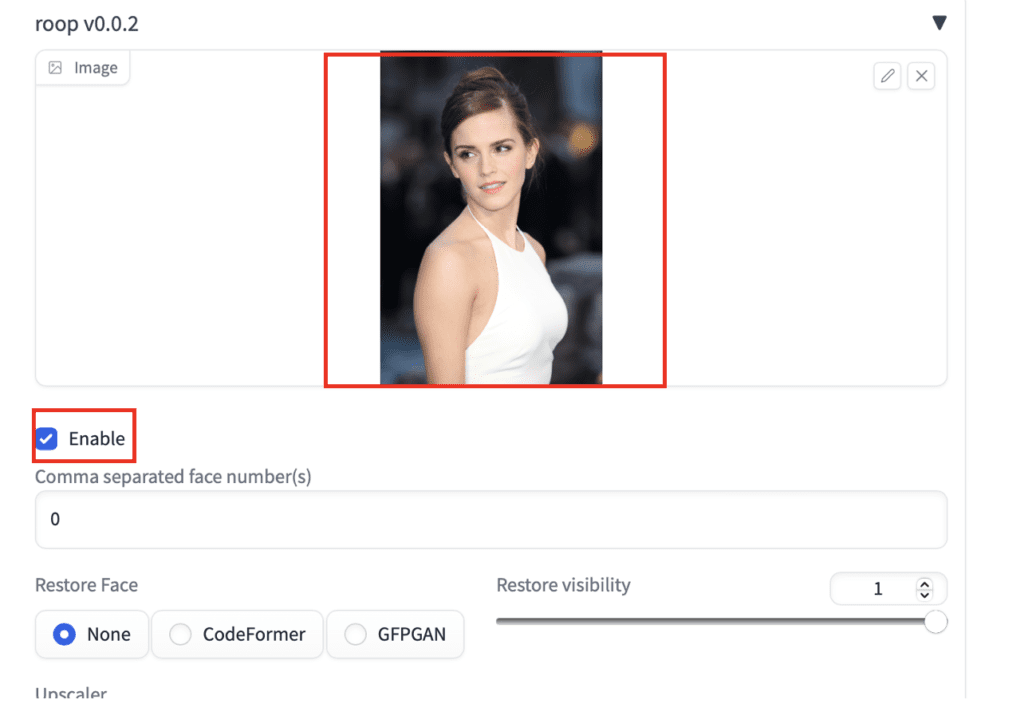The image size is (1024, 727).
Task: Click the uploaded source face photo
Action: pos(491,219)
